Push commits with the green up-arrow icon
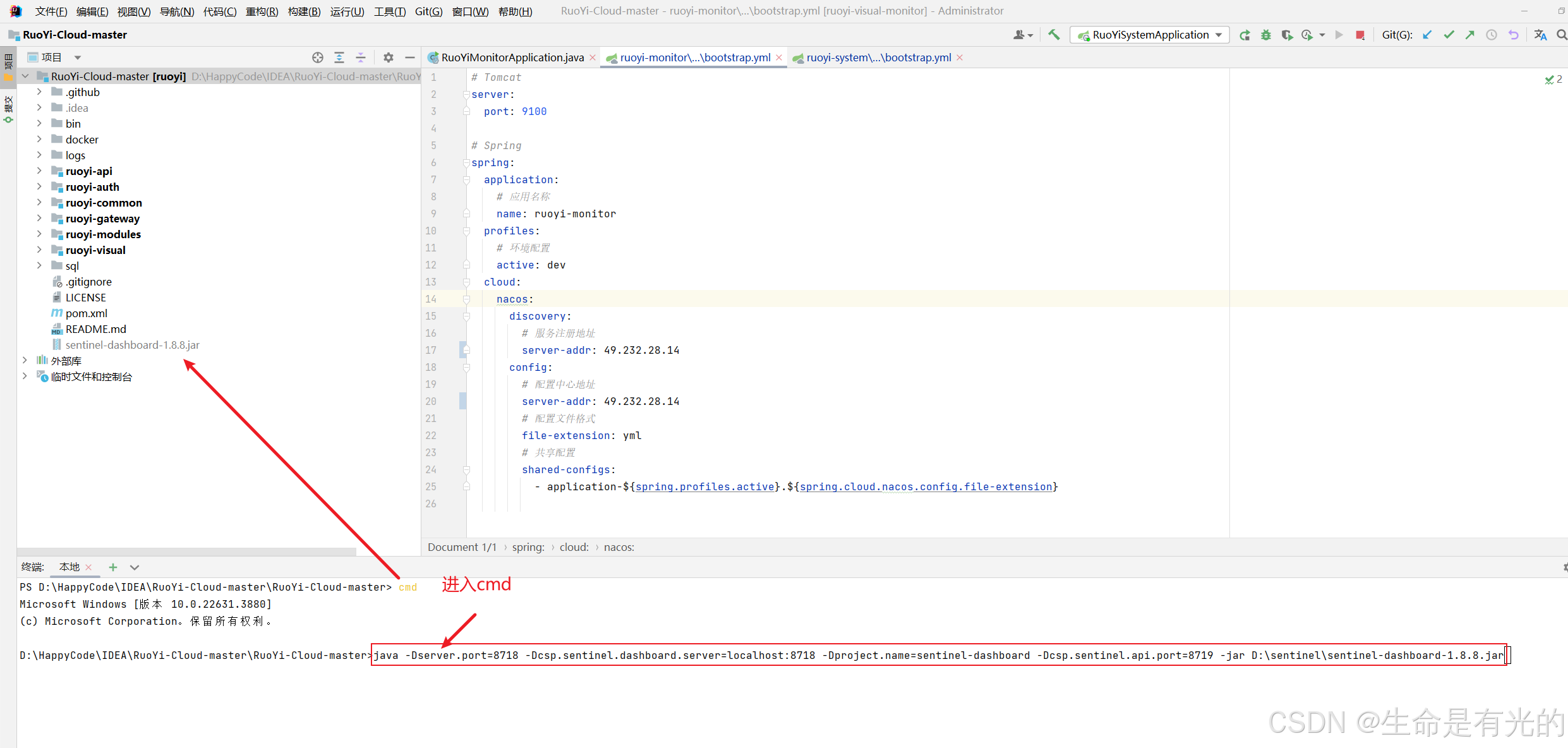Screen dimensions: 1568x748 coord(1470,35)
